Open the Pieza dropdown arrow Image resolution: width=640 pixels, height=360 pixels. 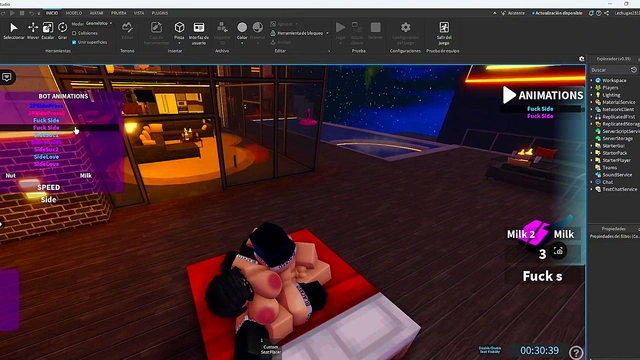pyautogui.click(x=179, y=43)
